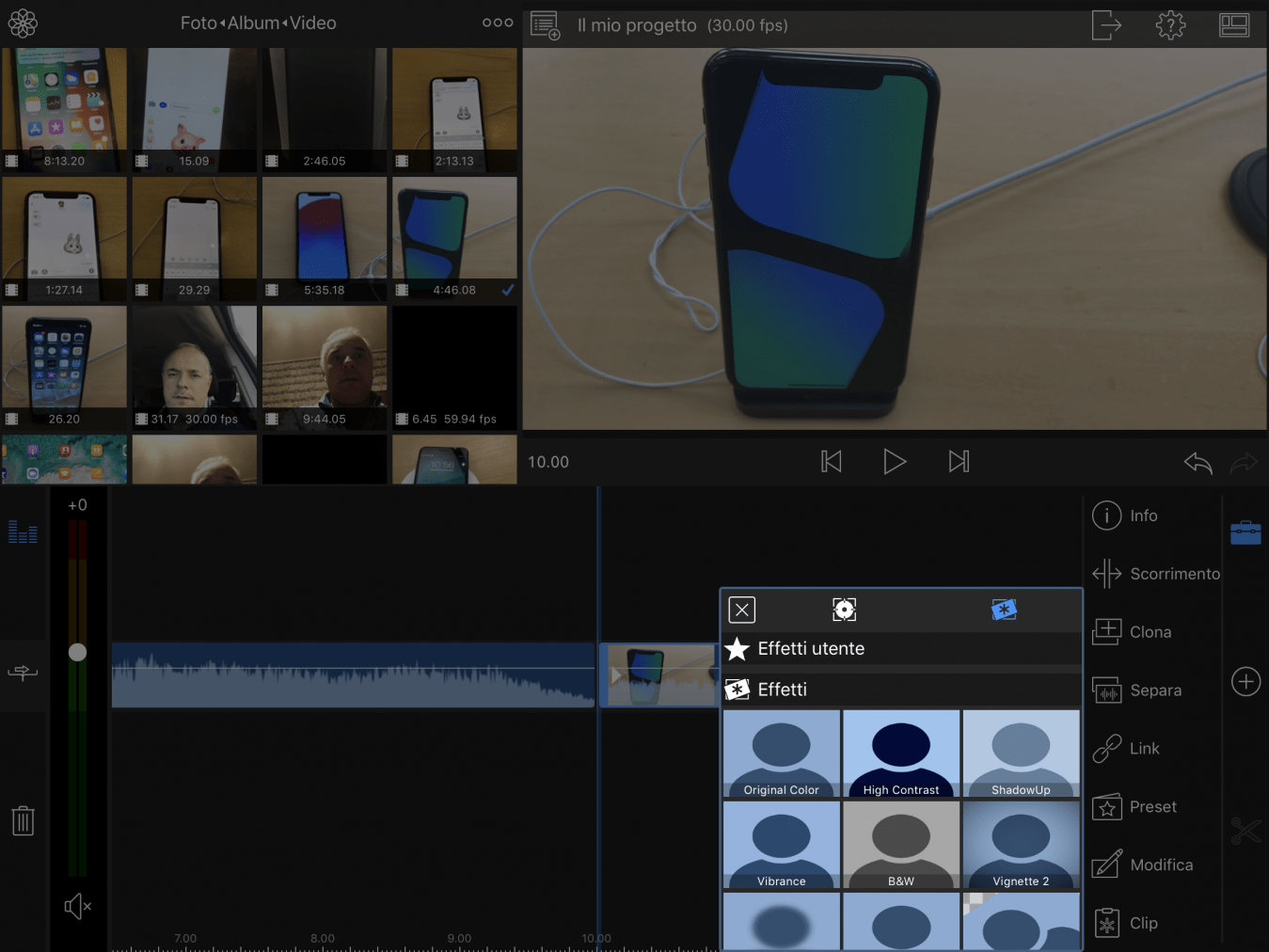
Task: Select the audio waveform clip
Action: (354, 674)
